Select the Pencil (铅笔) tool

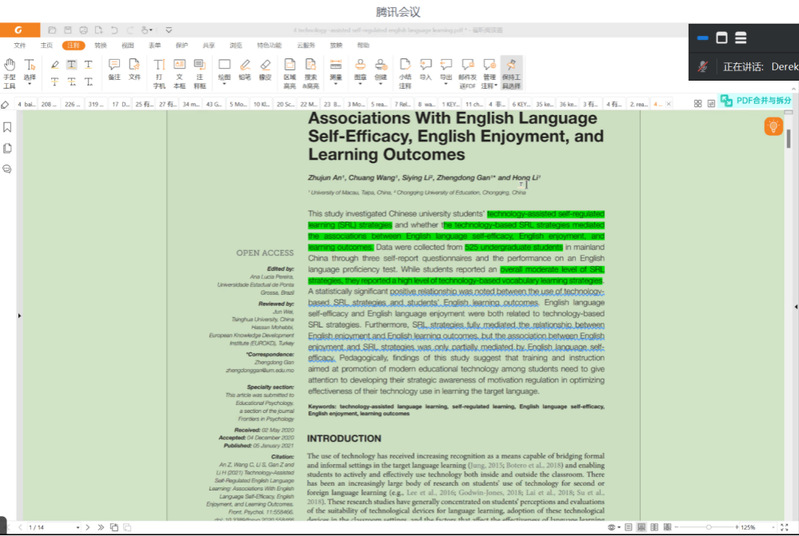pos(245,69)
